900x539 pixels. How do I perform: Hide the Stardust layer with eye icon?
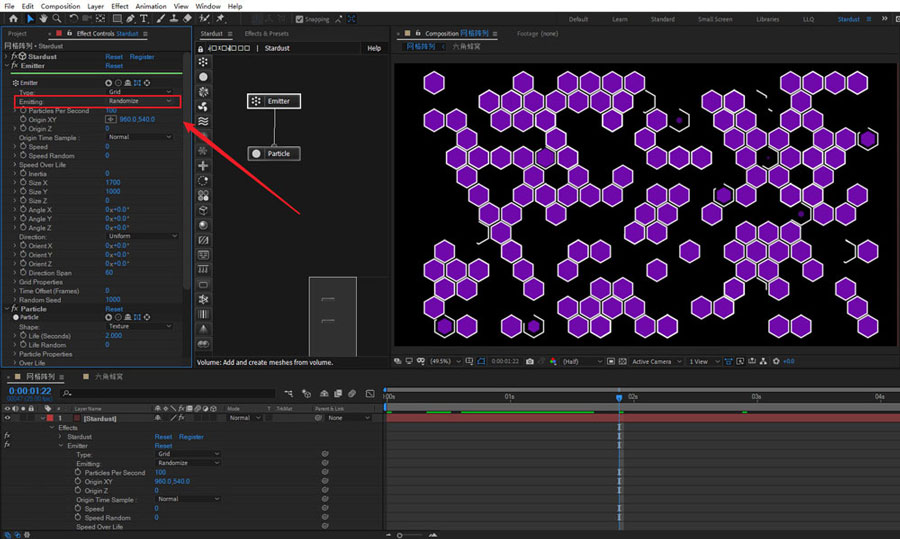tap(8, 418)
